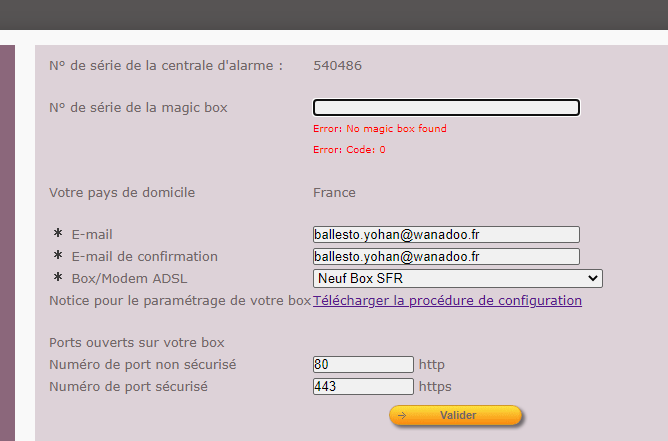This screenshot has width=668, height=441.
Task: Select the E-mail de confirmation field
Action: (x=446, y=257)
